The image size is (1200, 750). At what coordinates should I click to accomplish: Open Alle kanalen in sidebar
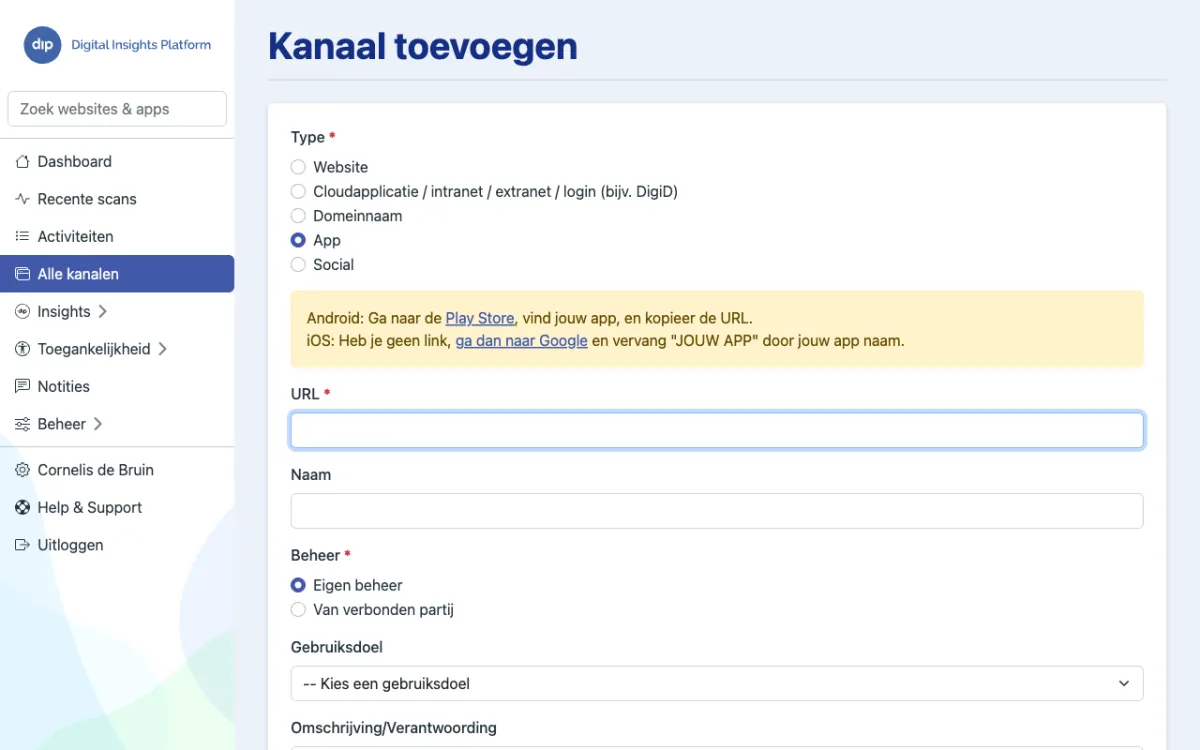[x=117, y=274]
